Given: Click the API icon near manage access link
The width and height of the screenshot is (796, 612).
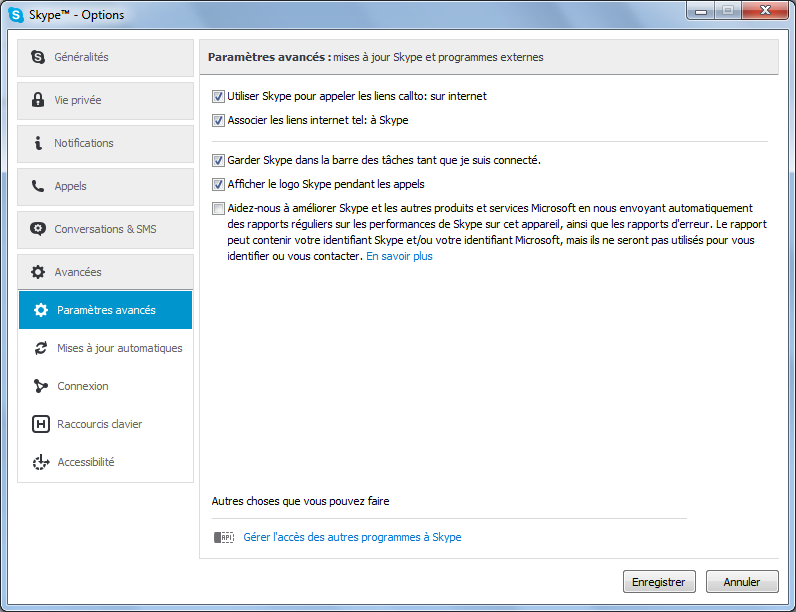Looking at the screenshot, I should [x=224, y=537].
